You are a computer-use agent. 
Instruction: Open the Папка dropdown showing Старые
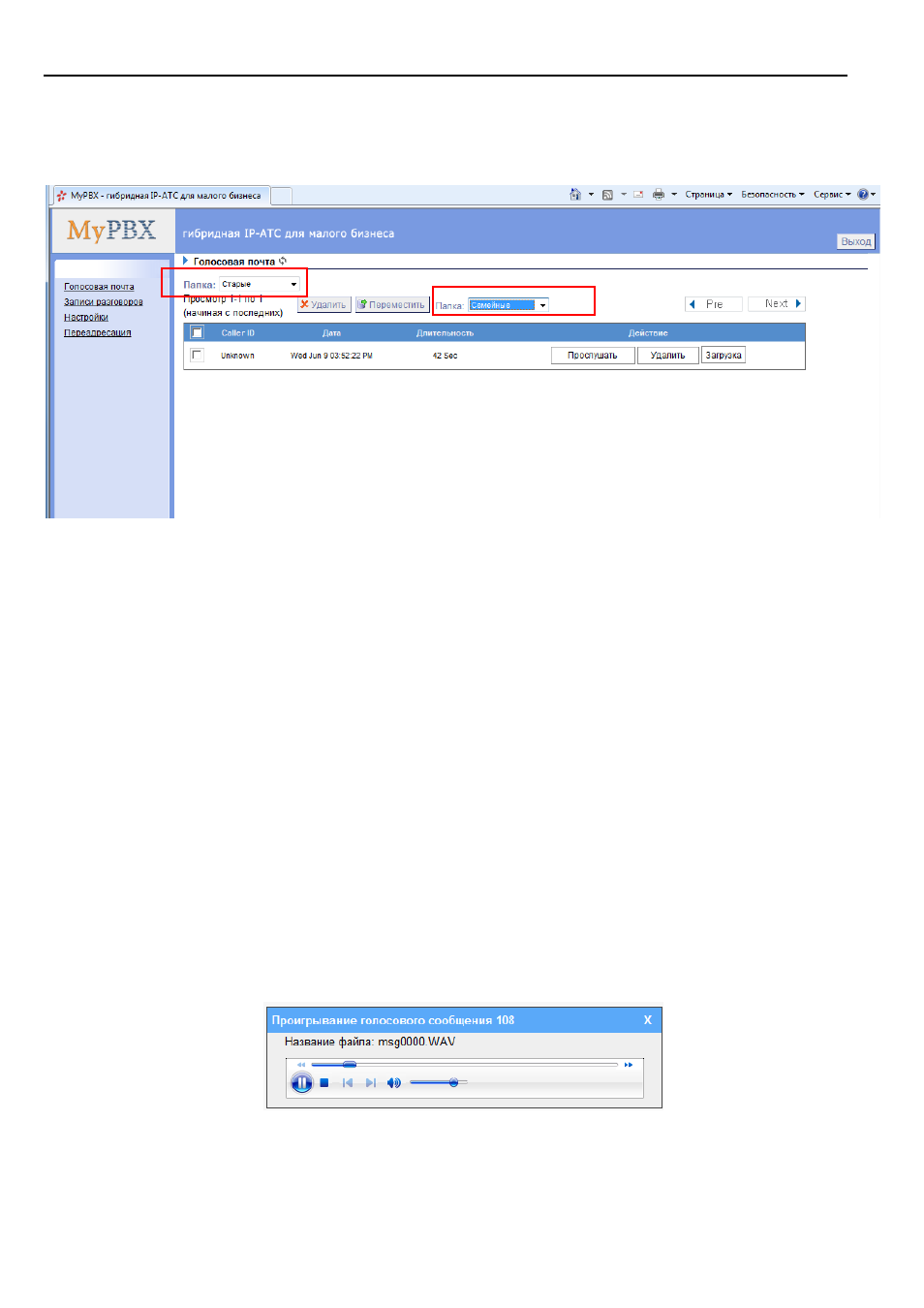(x=260, y=284)
